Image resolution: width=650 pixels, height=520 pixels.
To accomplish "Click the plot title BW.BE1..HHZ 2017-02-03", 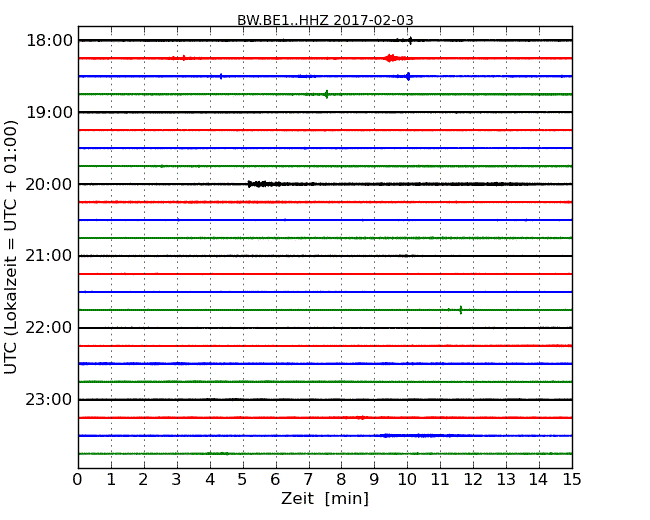I will click(x=325, y=20).
